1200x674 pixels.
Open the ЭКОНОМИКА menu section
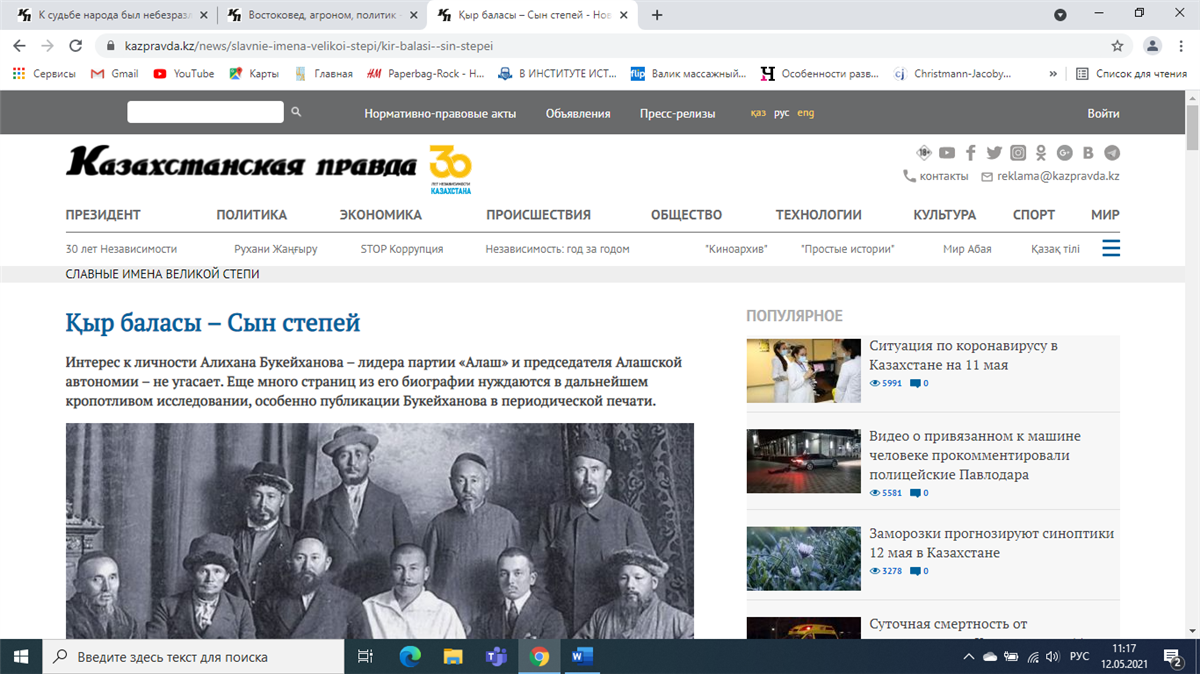[x=380, y=215]
